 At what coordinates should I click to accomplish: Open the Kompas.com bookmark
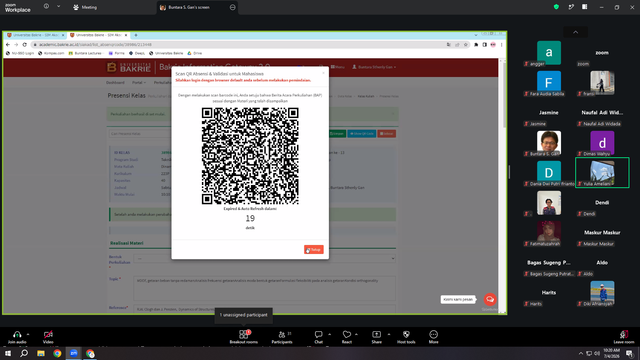pos(51,53)
